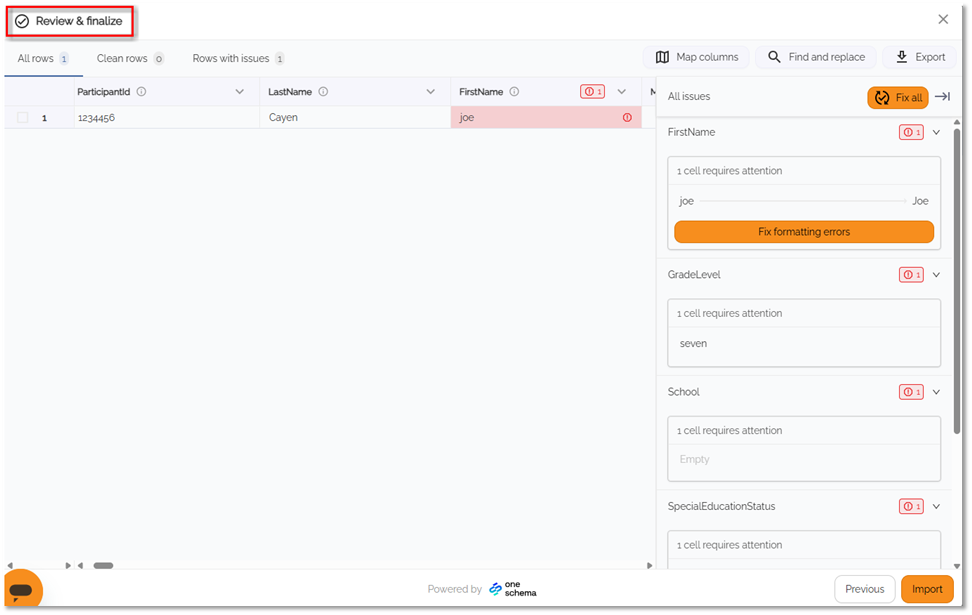Click the horizontal scrollbar below the table
972x615 pixels.
click(103, 565)
